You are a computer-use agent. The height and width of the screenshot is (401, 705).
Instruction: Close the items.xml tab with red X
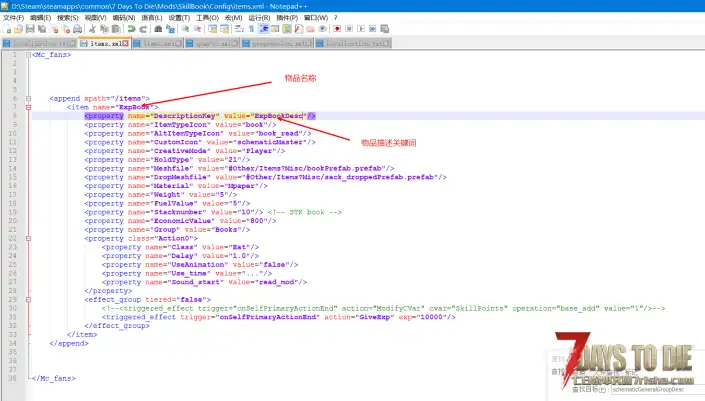[x=125, y=44]
